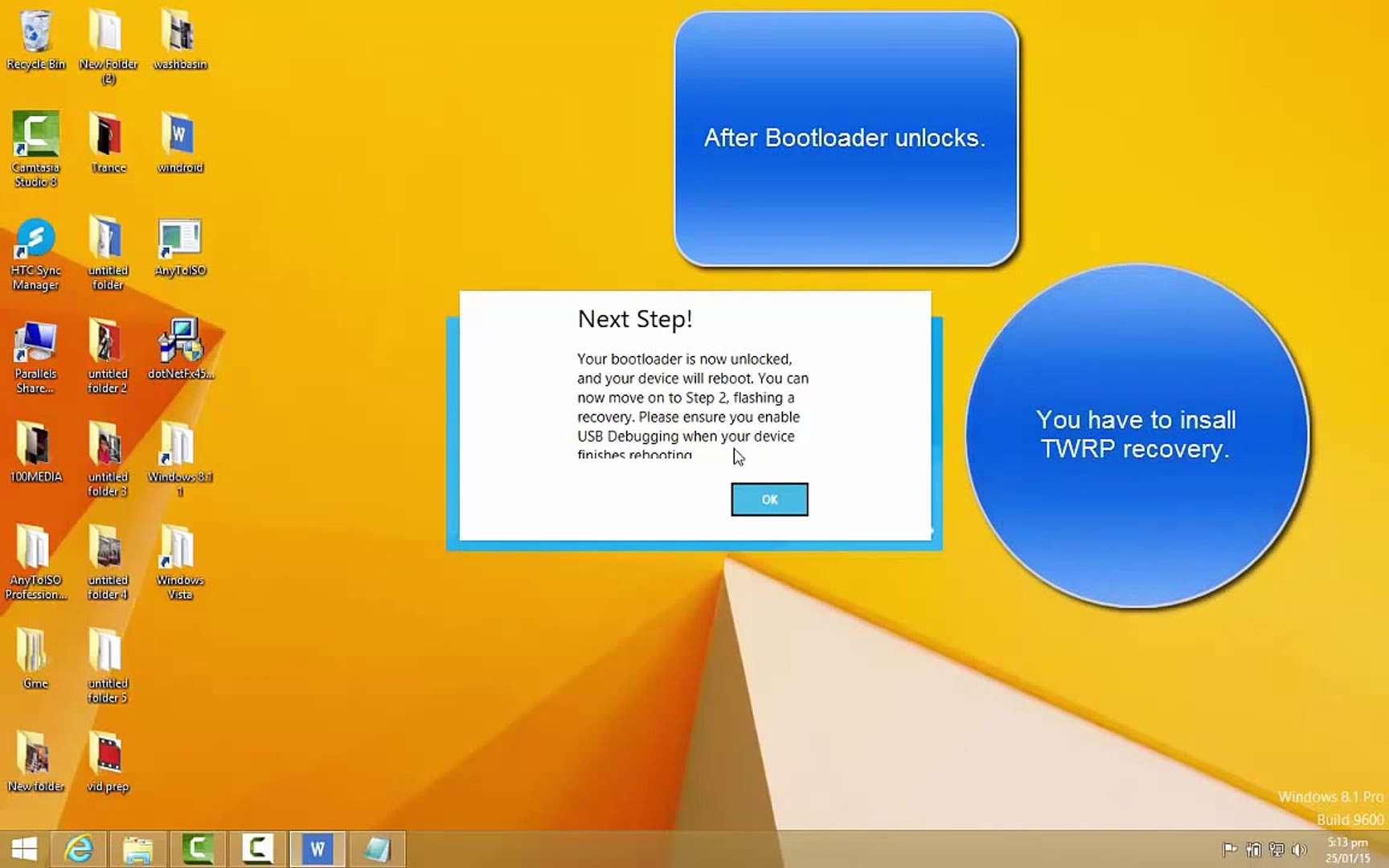Switch to the white Camtasia Recorder taskbar icon
1389x868 pixels.
257,849
